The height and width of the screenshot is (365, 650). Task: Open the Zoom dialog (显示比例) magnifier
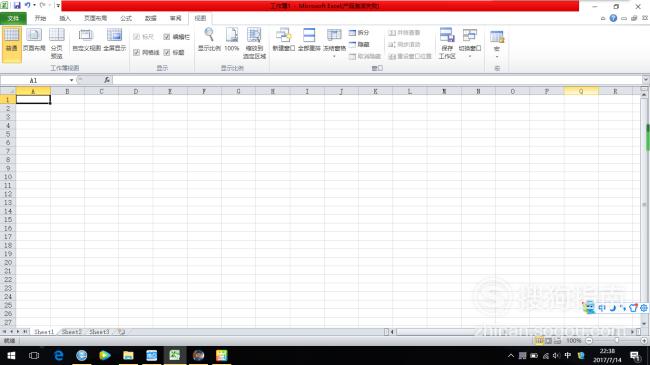click(x=209, y=40)
